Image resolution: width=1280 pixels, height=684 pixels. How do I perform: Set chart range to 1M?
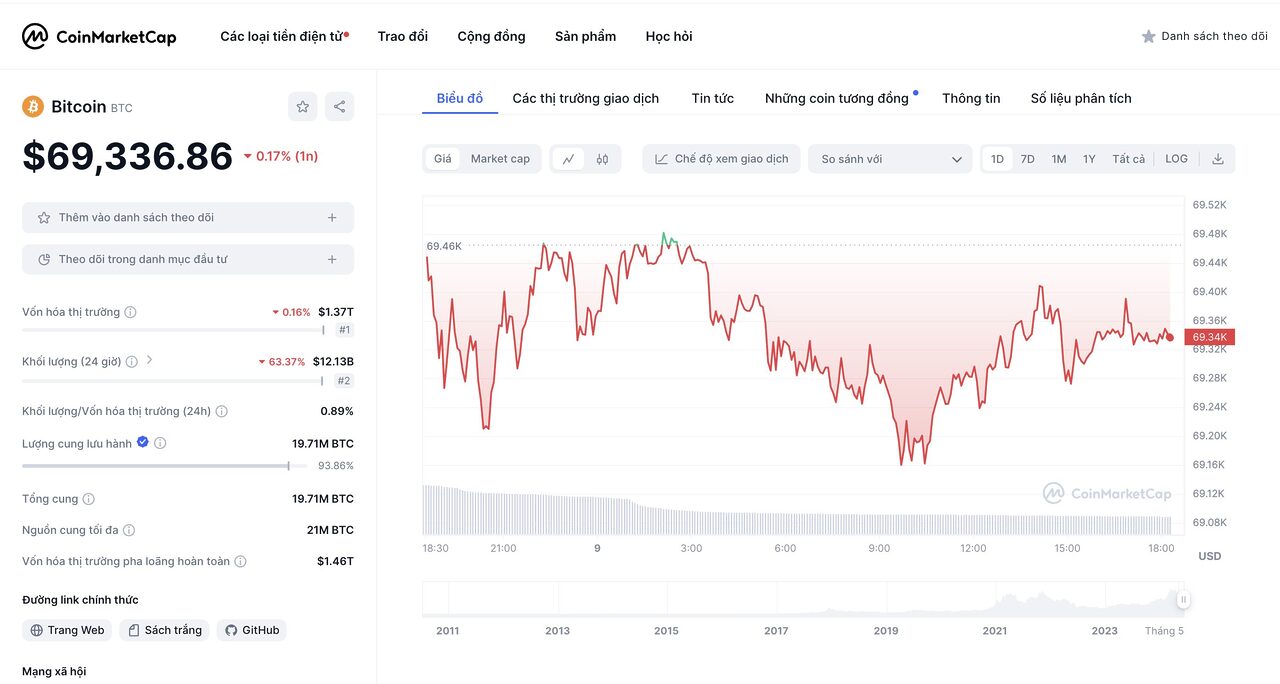1058,159
